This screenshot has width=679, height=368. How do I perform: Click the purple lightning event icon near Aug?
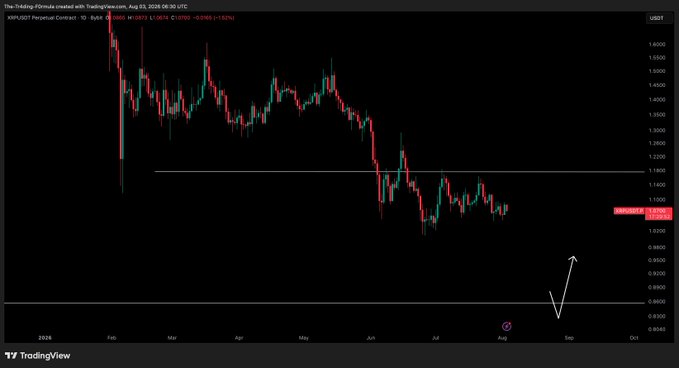(506, 326)
